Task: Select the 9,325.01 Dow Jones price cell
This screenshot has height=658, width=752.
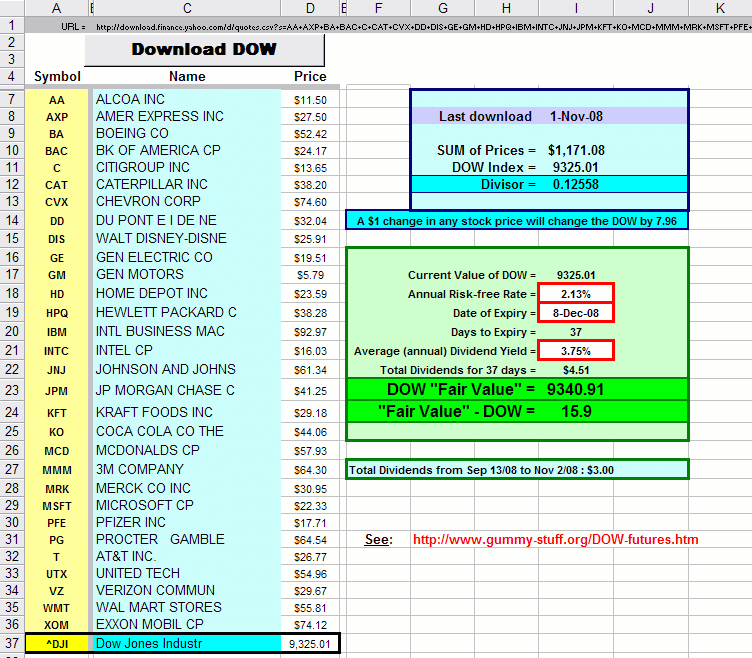Action: tap(310, 644)
